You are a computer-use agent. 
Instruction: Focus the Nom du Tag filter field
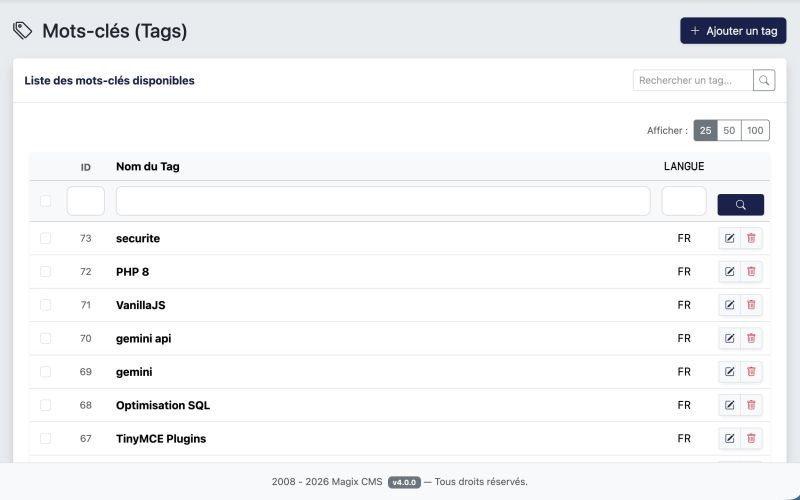383,201
